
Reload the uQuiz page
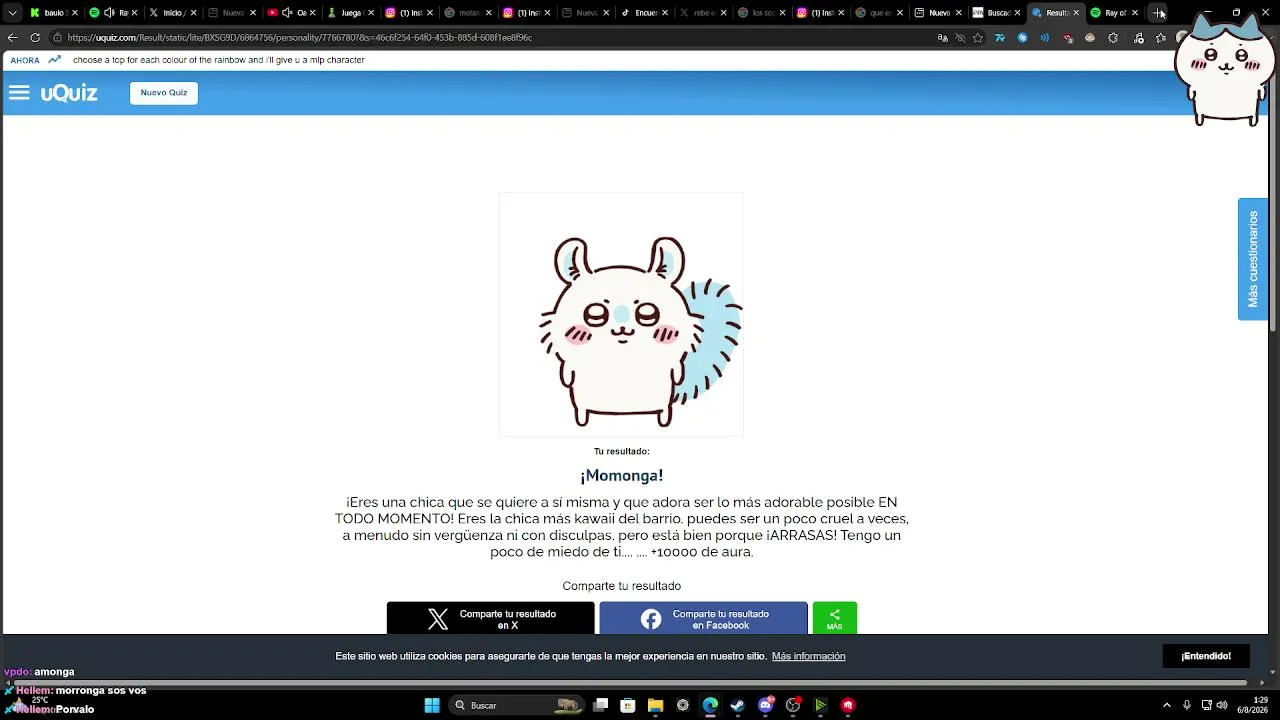[35, 38]
